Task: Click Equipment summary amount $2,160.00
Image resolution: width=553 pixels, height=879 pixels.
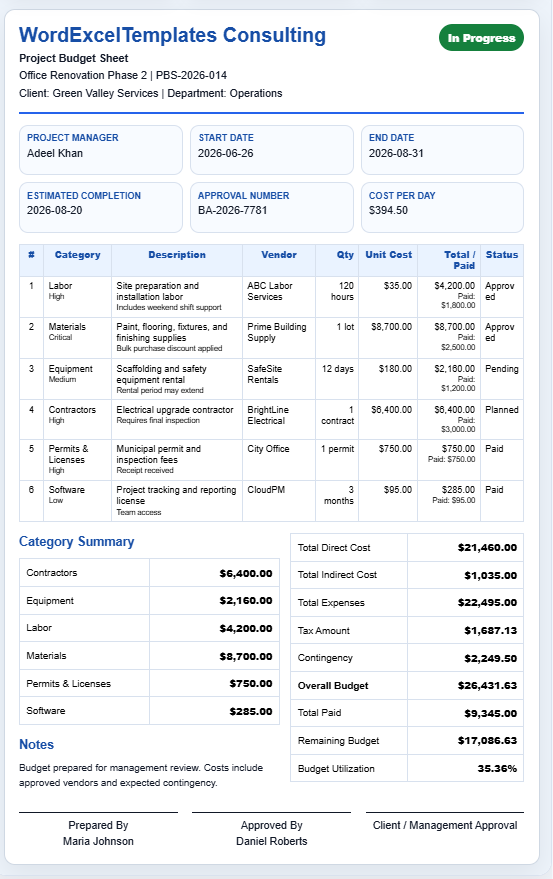Action: click(246, 600)
